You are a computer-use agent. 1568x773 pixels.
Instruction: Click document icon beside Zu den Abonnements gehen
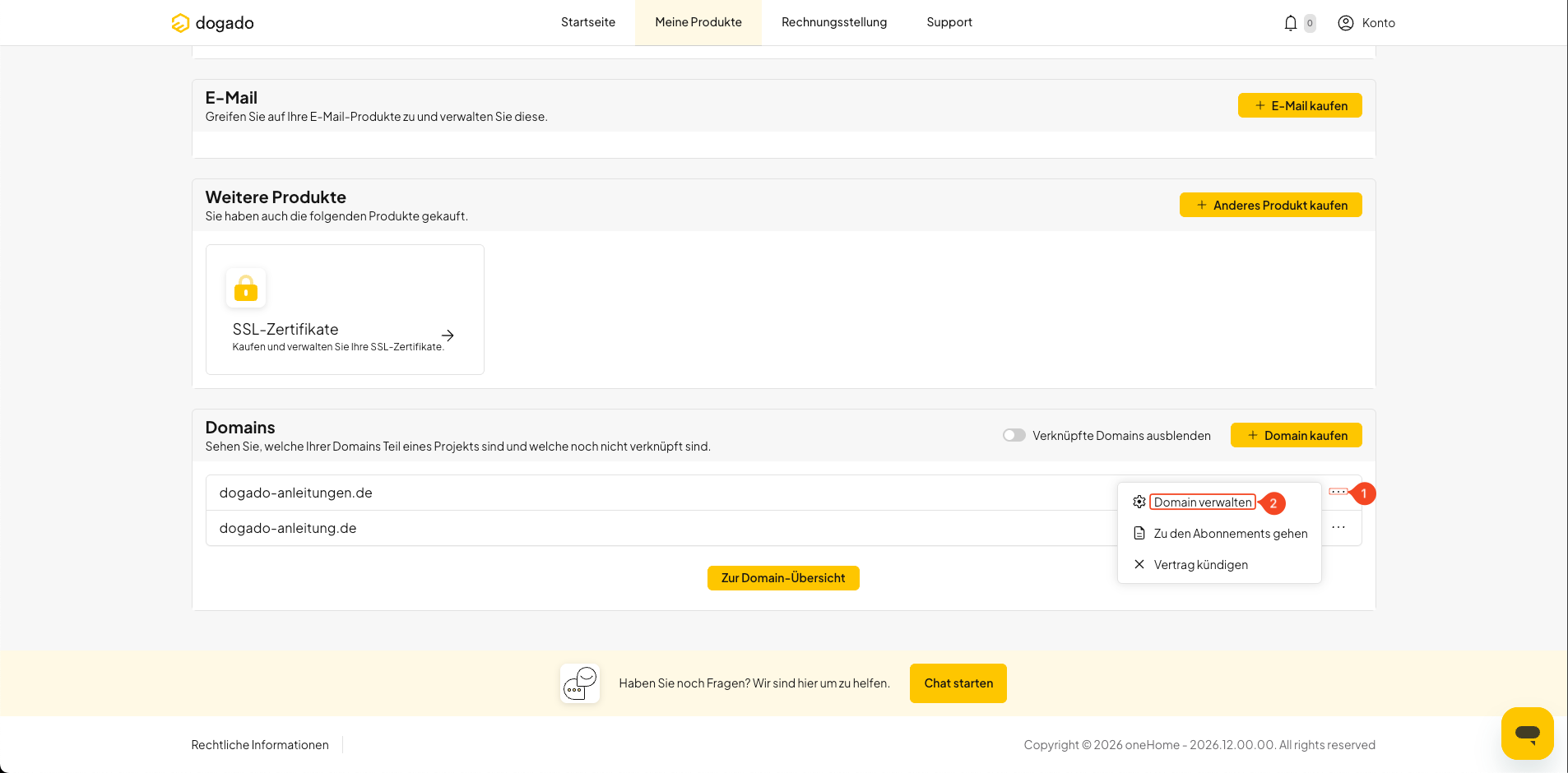click(x=1139, y=533)
